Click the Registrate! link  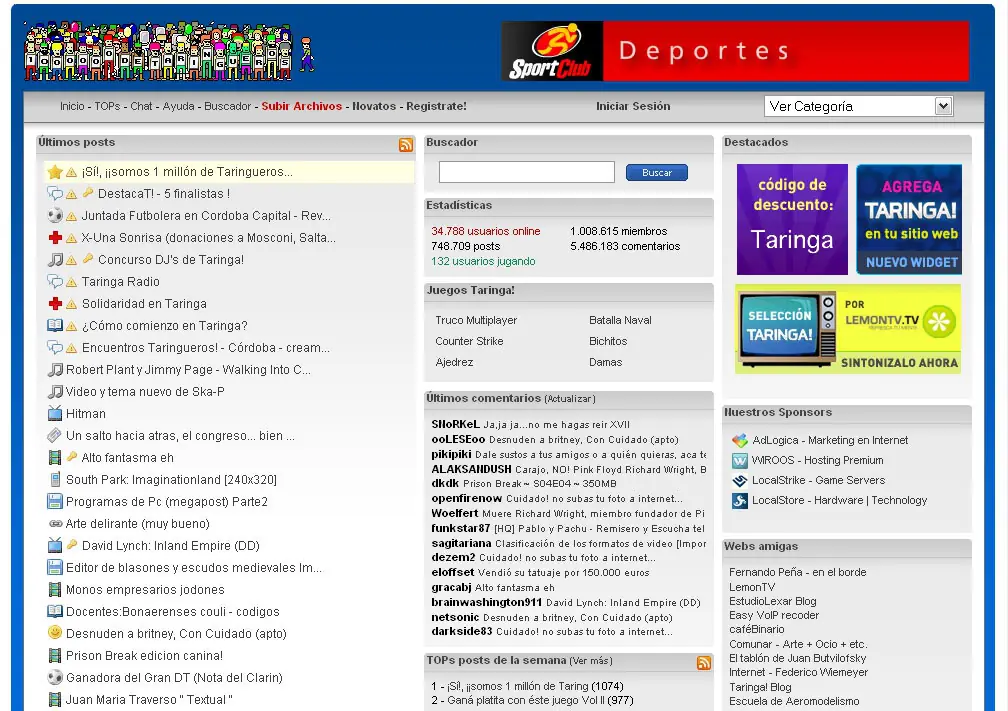[436, 106]
